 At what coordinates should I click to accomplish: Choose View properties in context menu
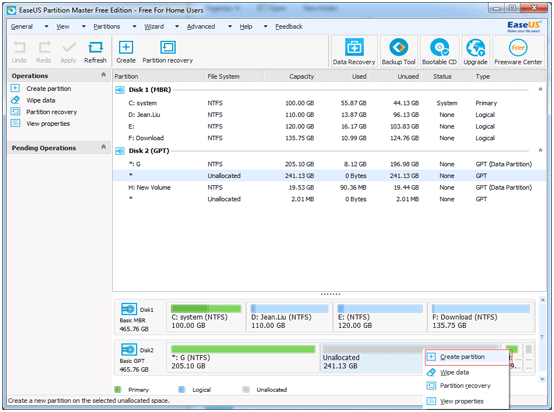tap(467, 401)
